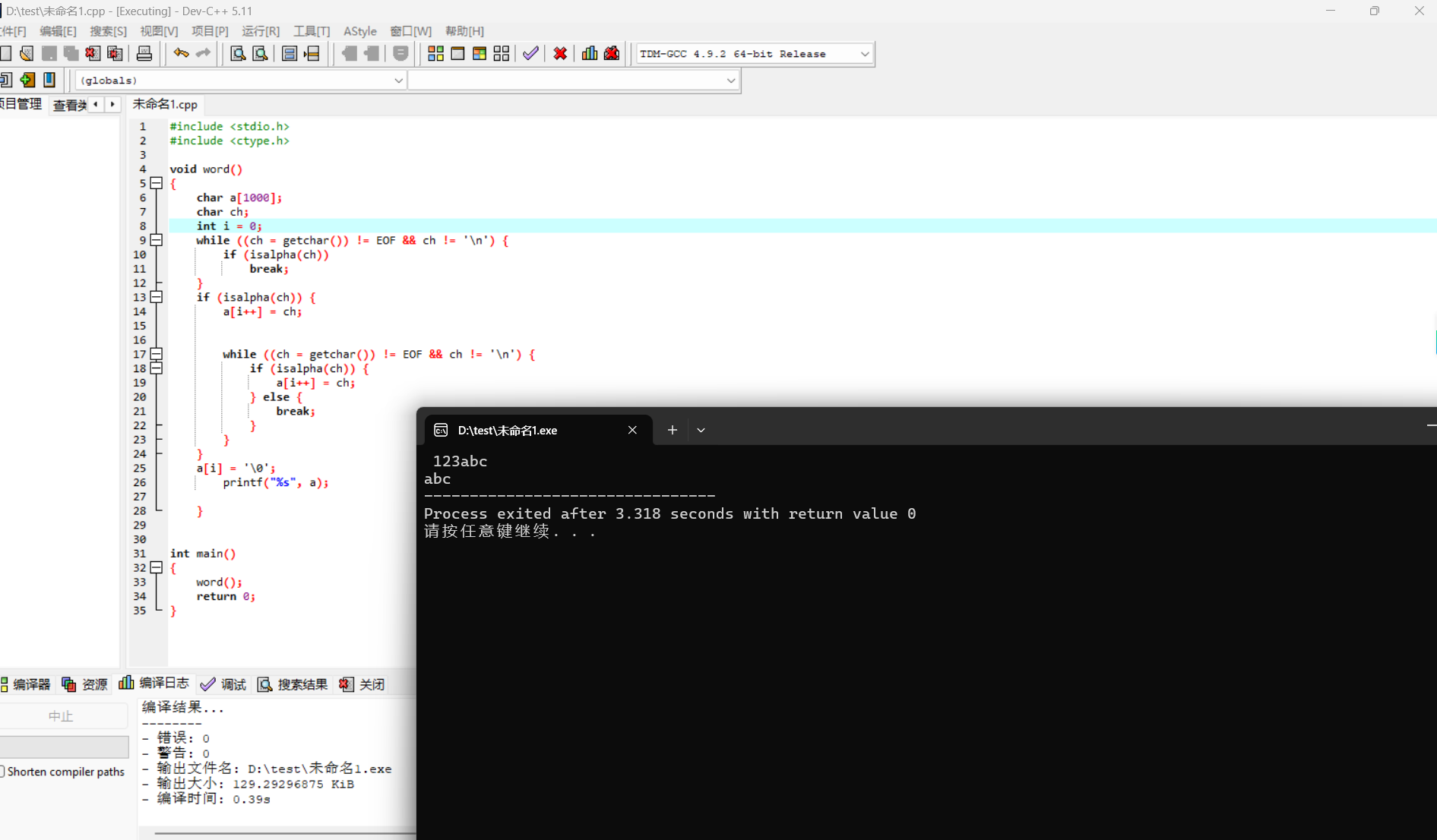Click the Save All toolbar icon
1437x840 pixels.
(71, 53)
